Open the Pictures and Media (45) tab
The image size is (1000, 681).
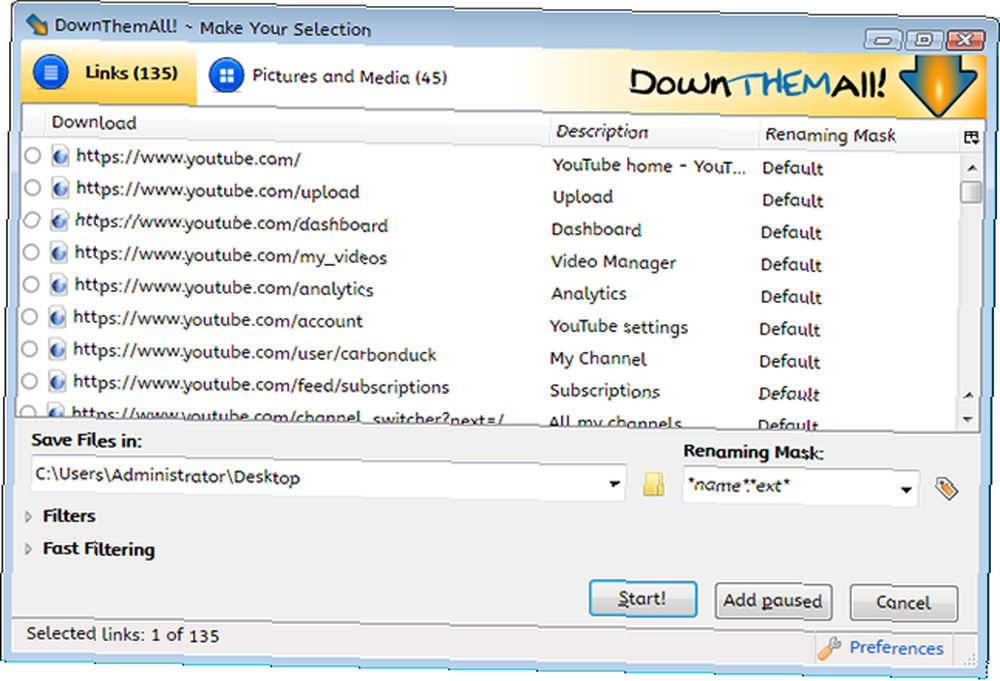328,76
